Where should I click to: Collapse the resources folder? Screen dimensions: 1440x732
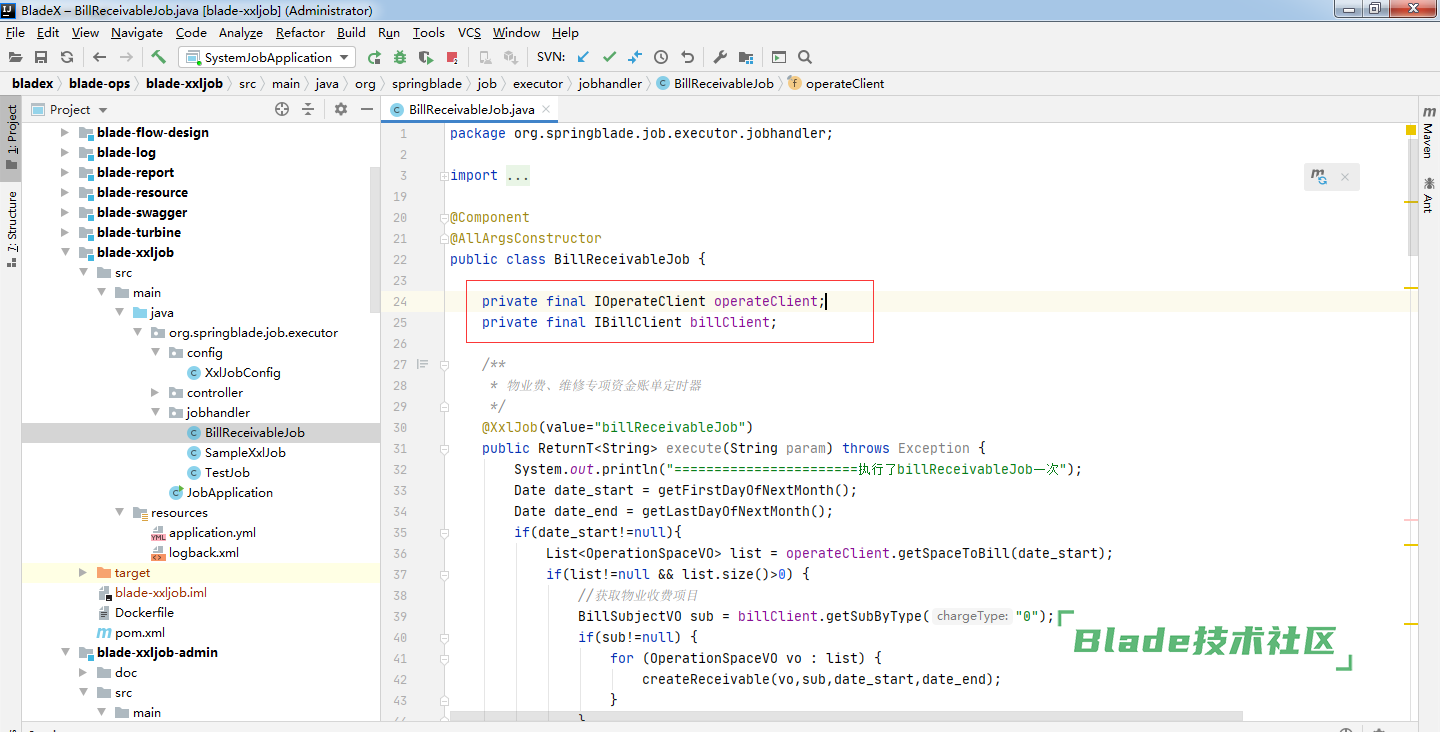tap(119, 512)
